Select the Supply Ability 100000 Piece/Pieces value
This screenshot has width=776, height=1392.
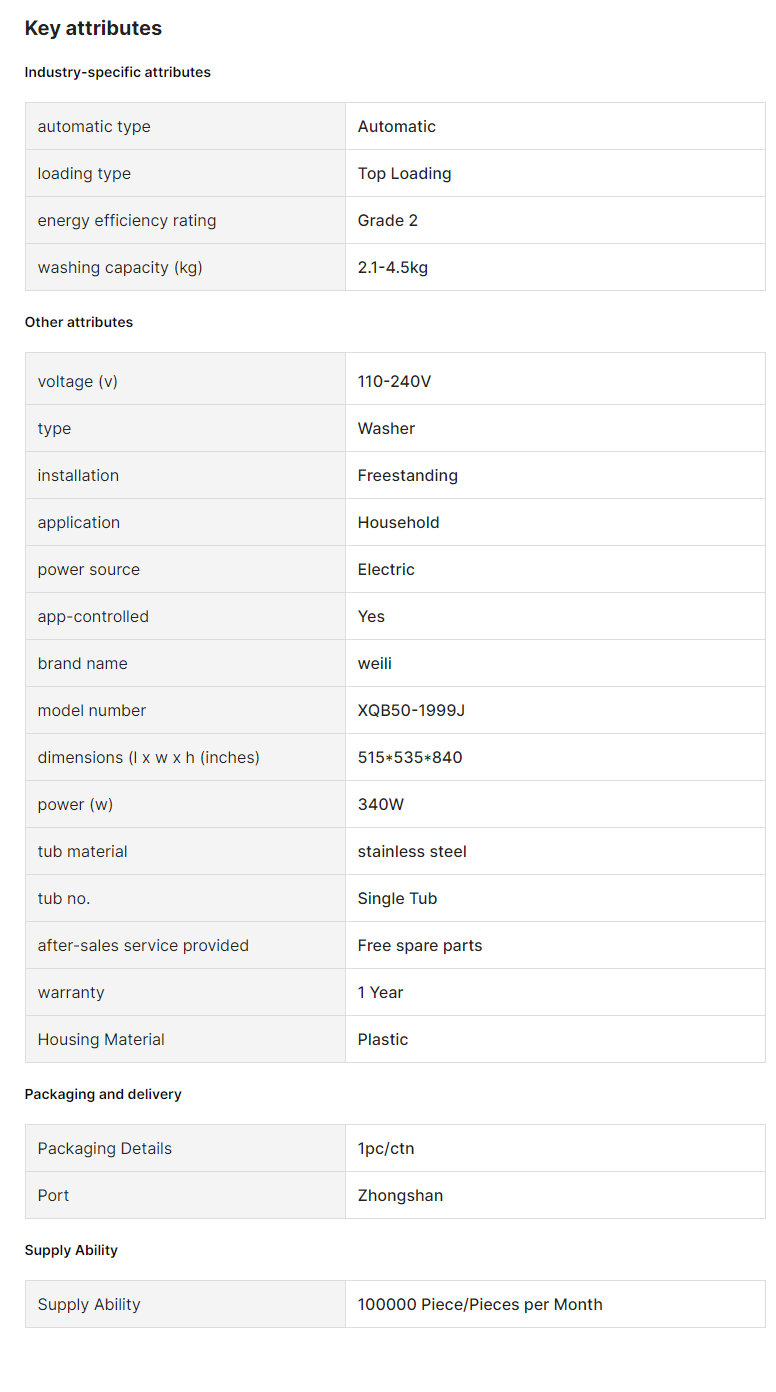(x=480, y=1304)
